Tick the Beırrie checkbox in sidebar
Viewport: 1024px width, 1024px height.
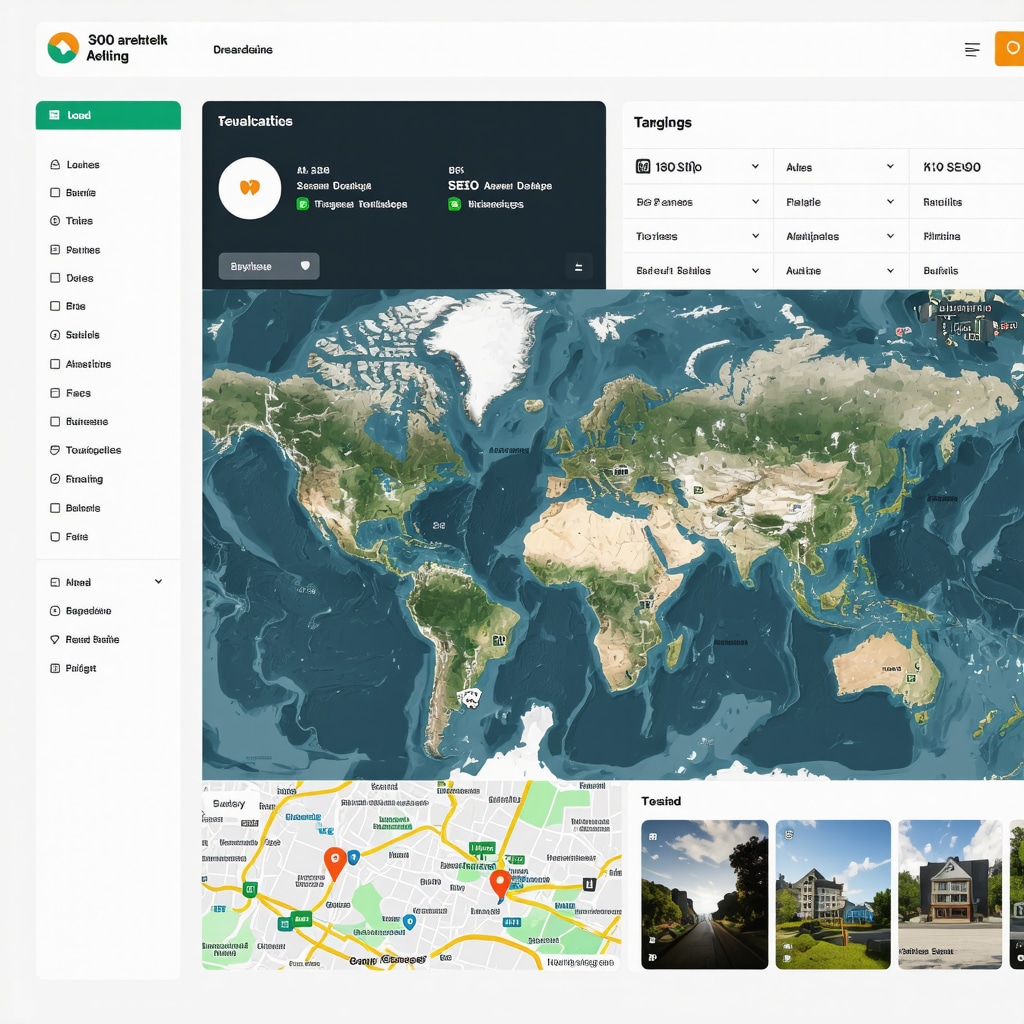coord(55,193)
